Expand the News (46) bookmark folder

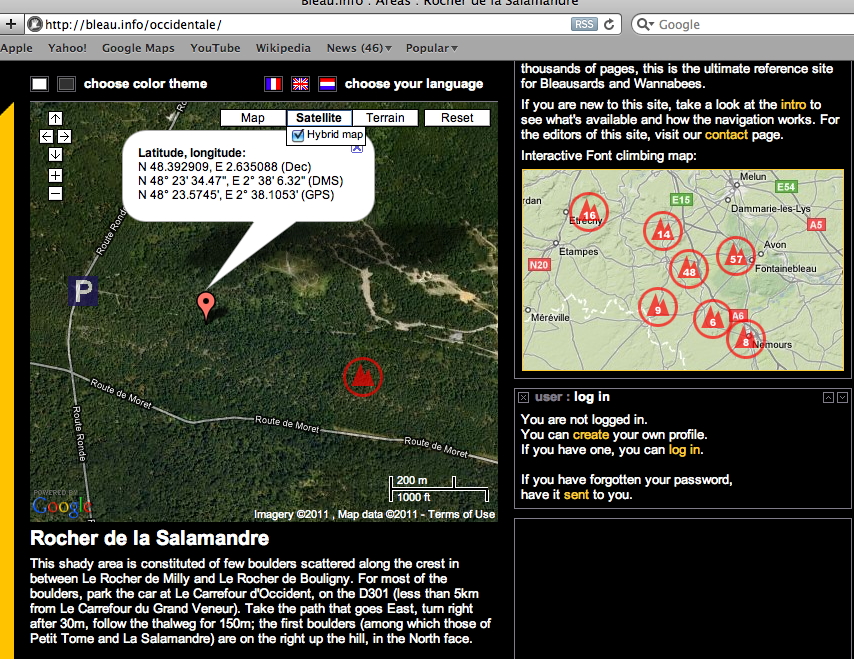(359, 48)
